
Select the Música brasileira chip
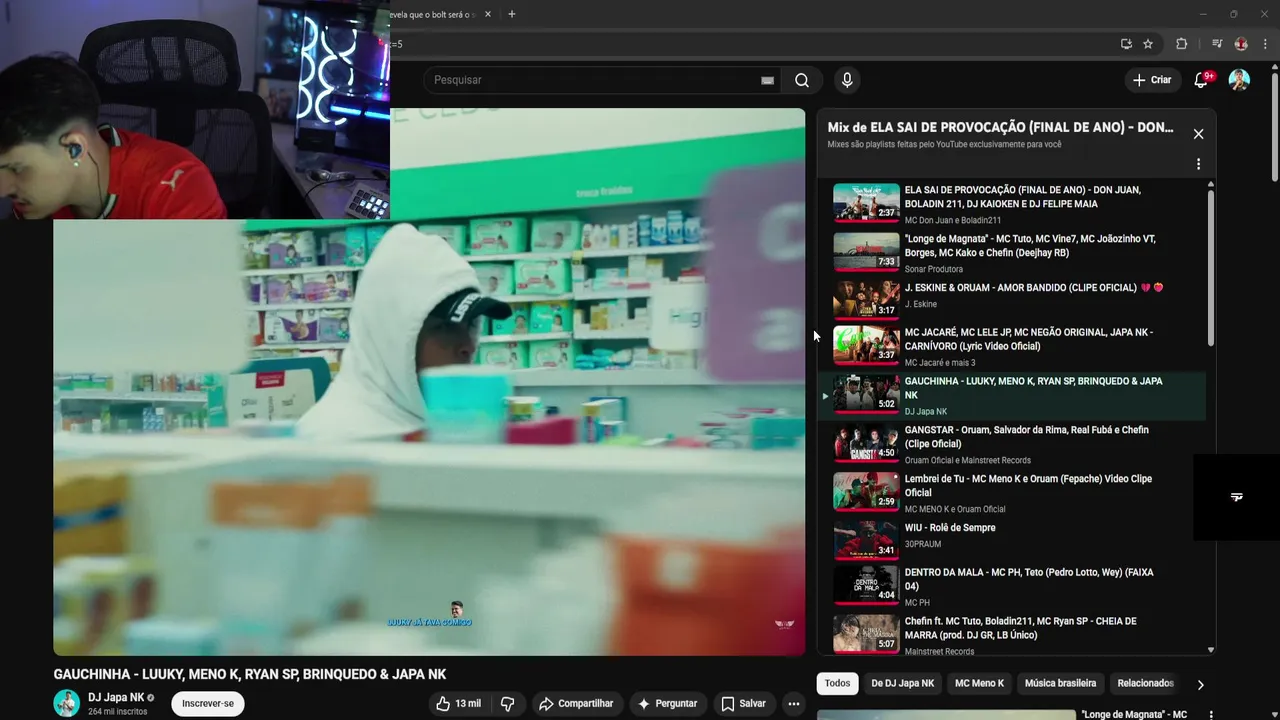(1060, 683)
